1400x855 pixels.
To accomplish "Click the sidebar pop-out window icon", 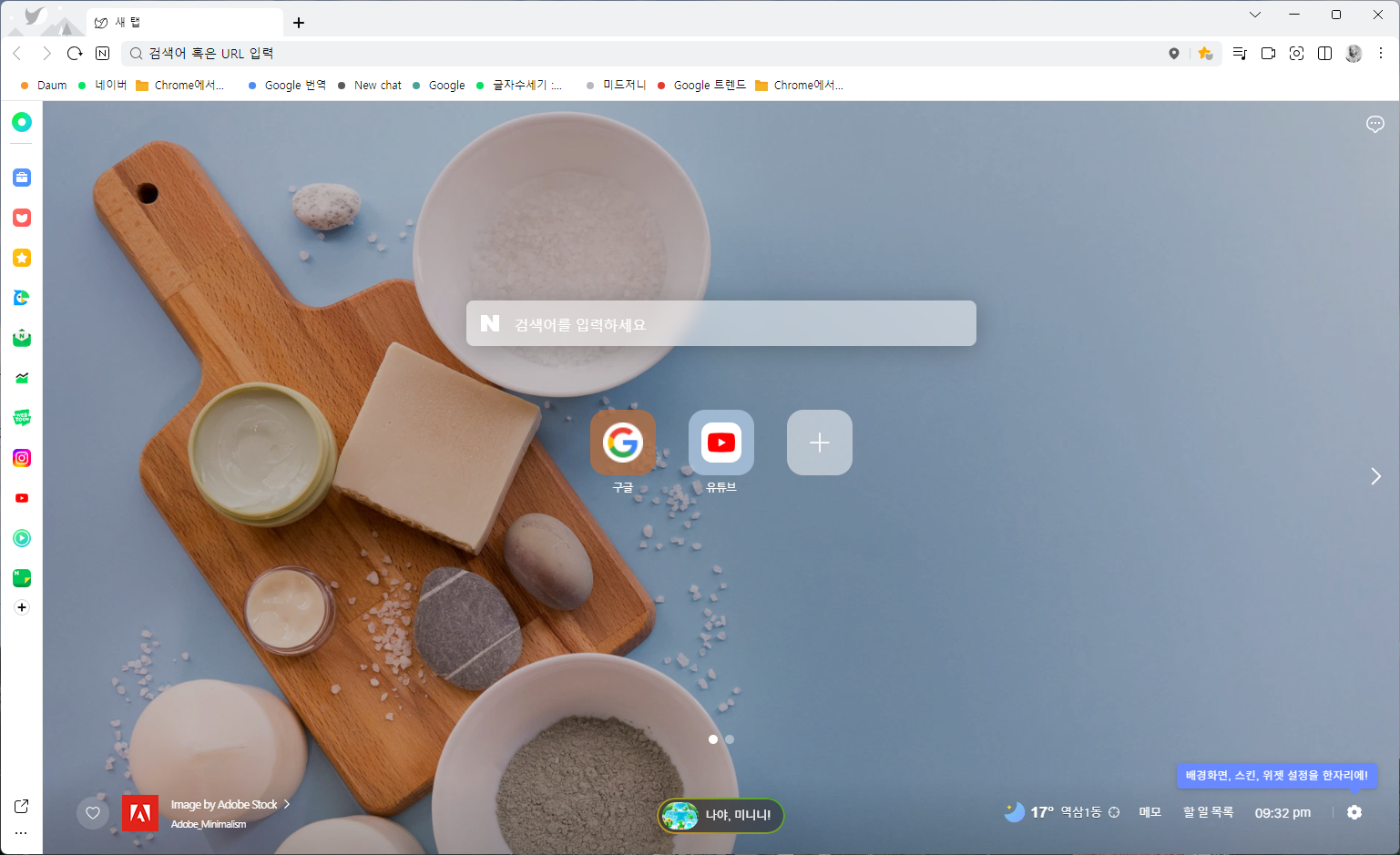I will [21, 806].
